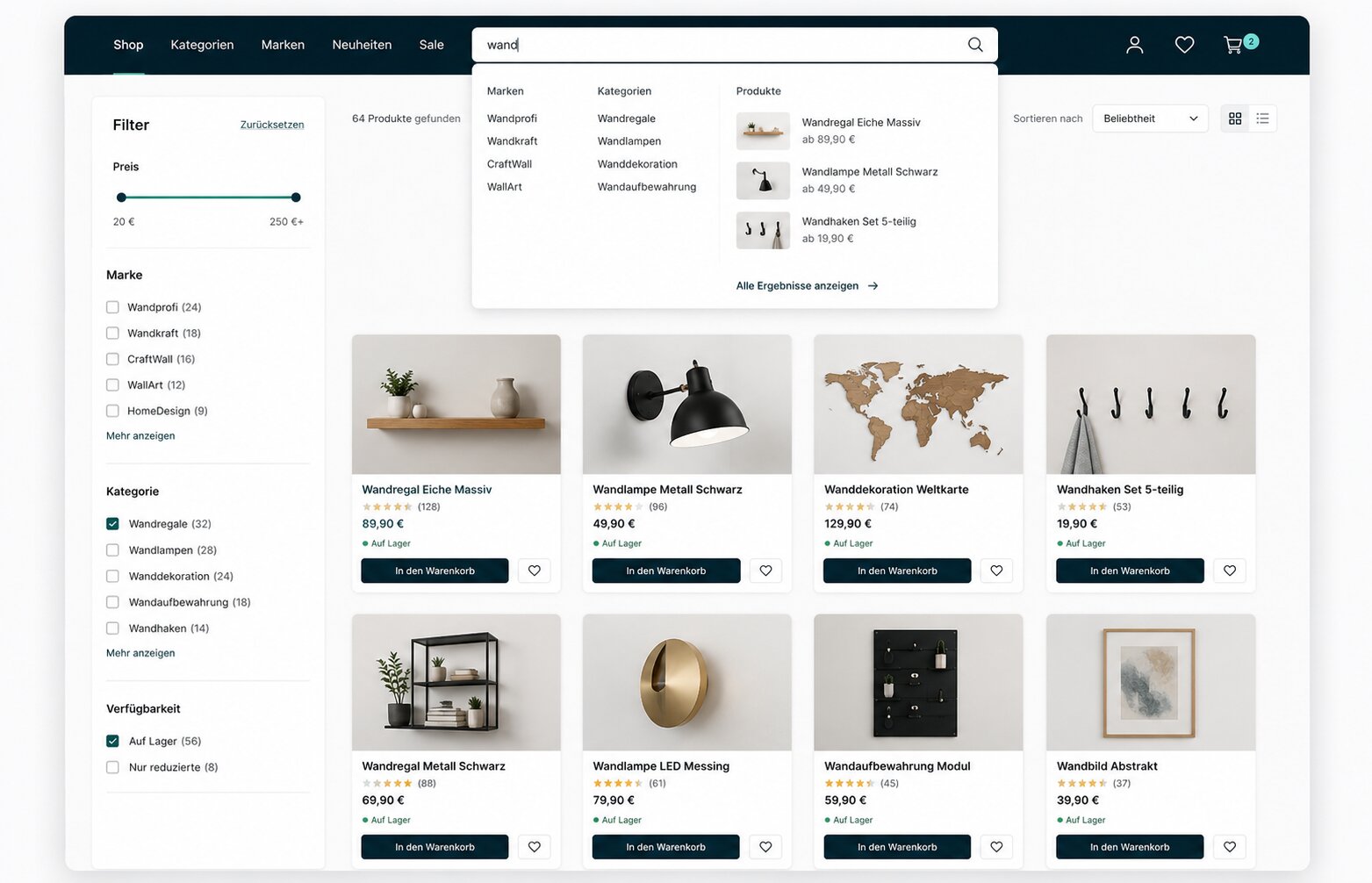This screenshot has height=883, width=1372.
Task: Add Wandbild Abstrakt to wishlist
Action: (x=1230, y=847)
